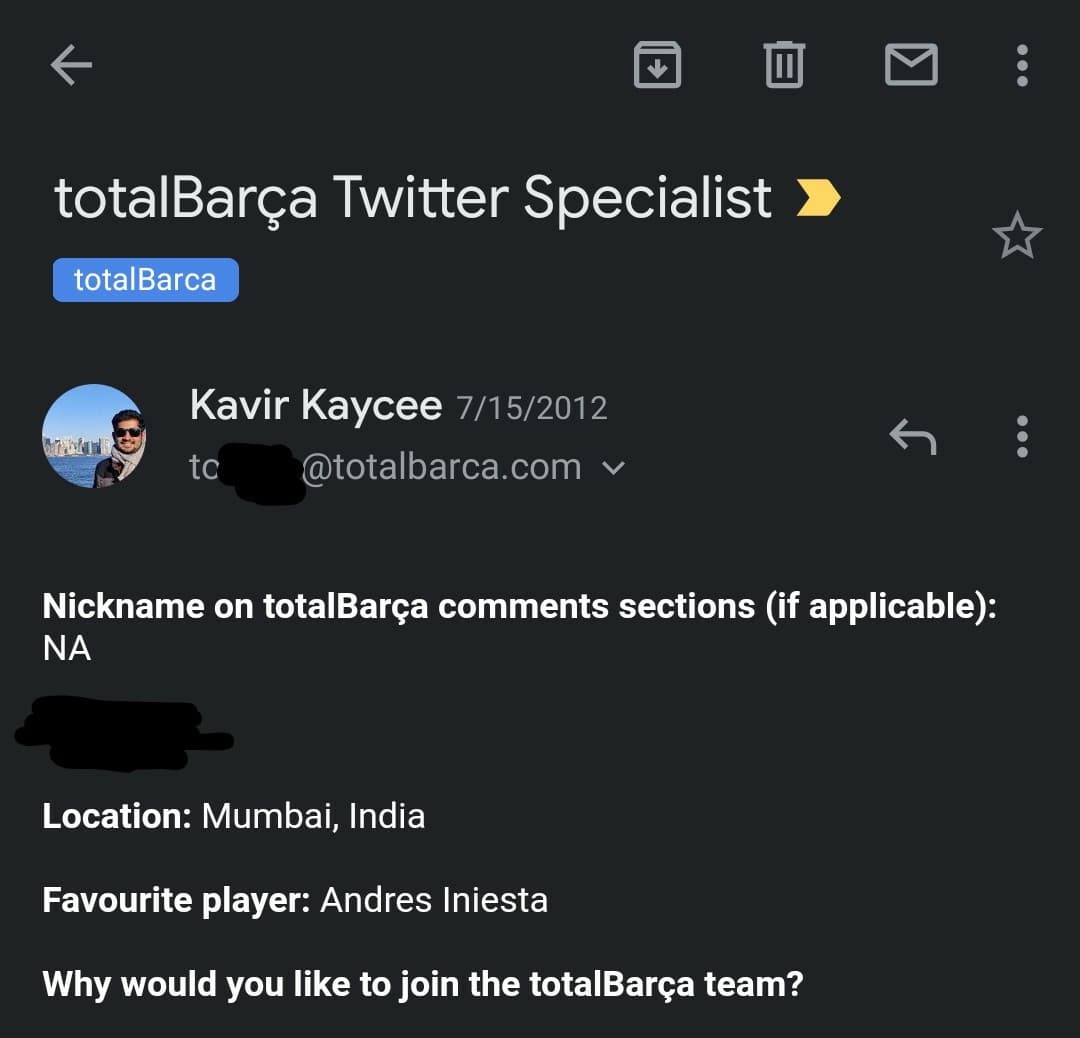This screenshot has height=1038, width=1080.
Task: Star this totalBarça email
Action: click(x=1016, y=236)
